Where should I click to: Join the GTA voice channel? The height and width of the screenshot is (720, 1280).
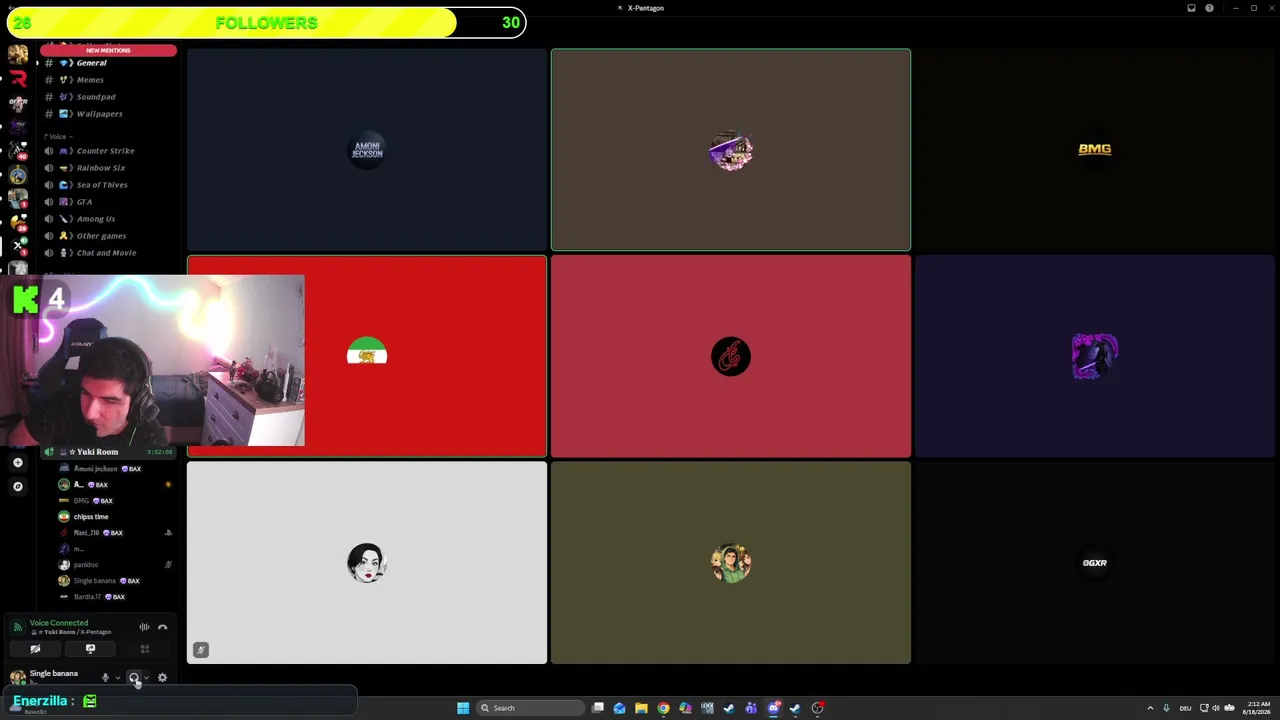[108, 202]
